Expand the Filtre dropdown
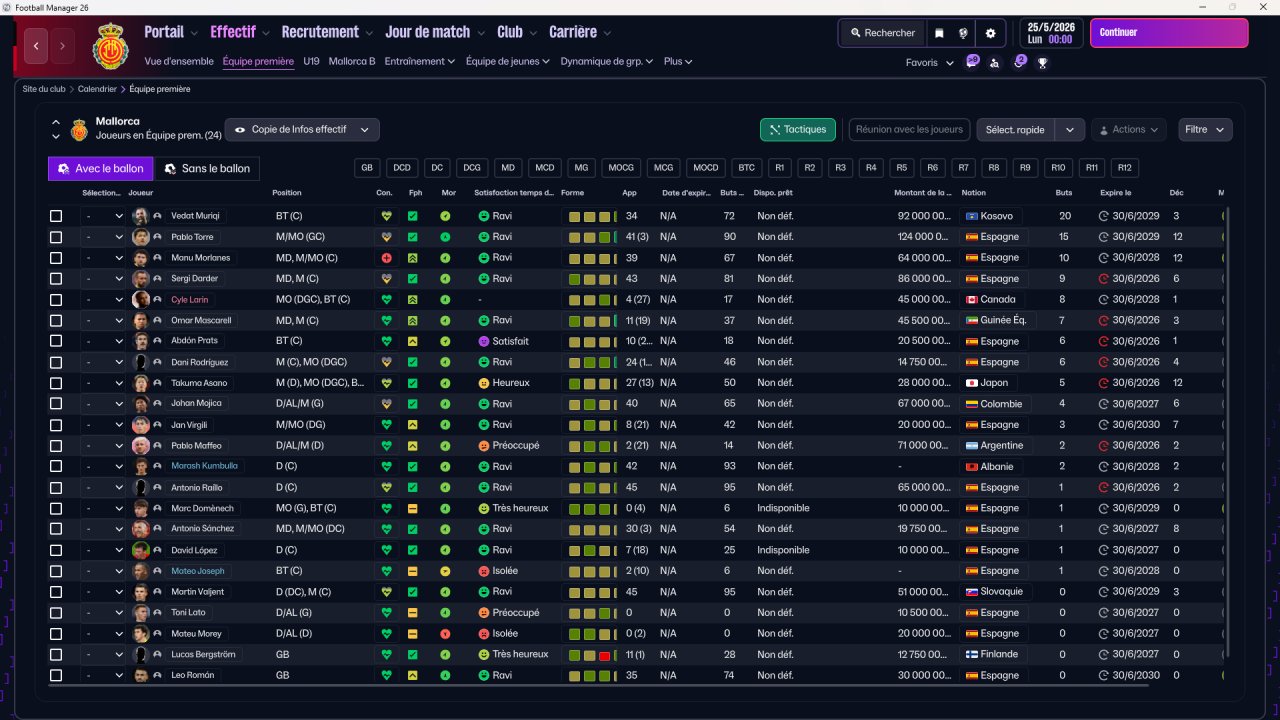The width and height of the screenshot is (1280, 720). tap(1205, 130)
